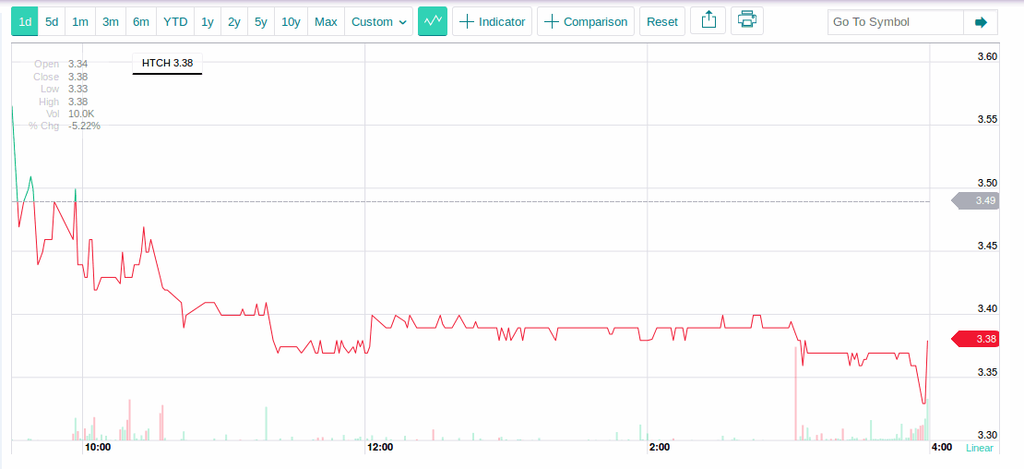Select the 2y time range
This screenshot has height=469, width=1024.
point(234,22)
